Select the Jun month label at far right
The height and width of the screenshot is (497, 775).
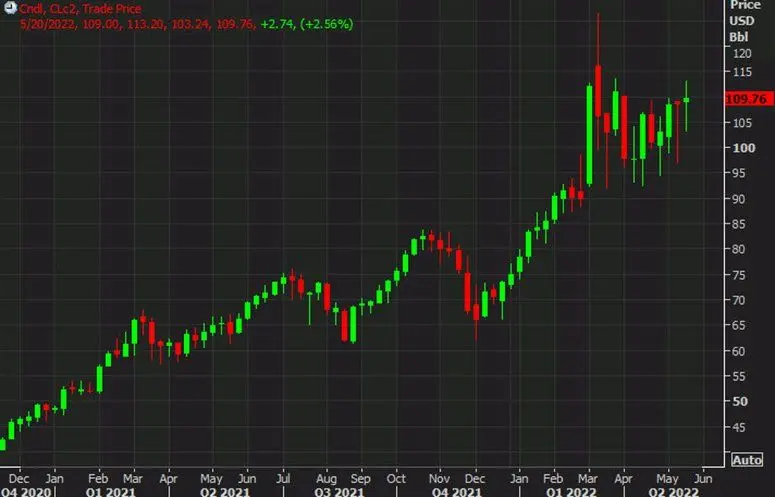point(703,477)
